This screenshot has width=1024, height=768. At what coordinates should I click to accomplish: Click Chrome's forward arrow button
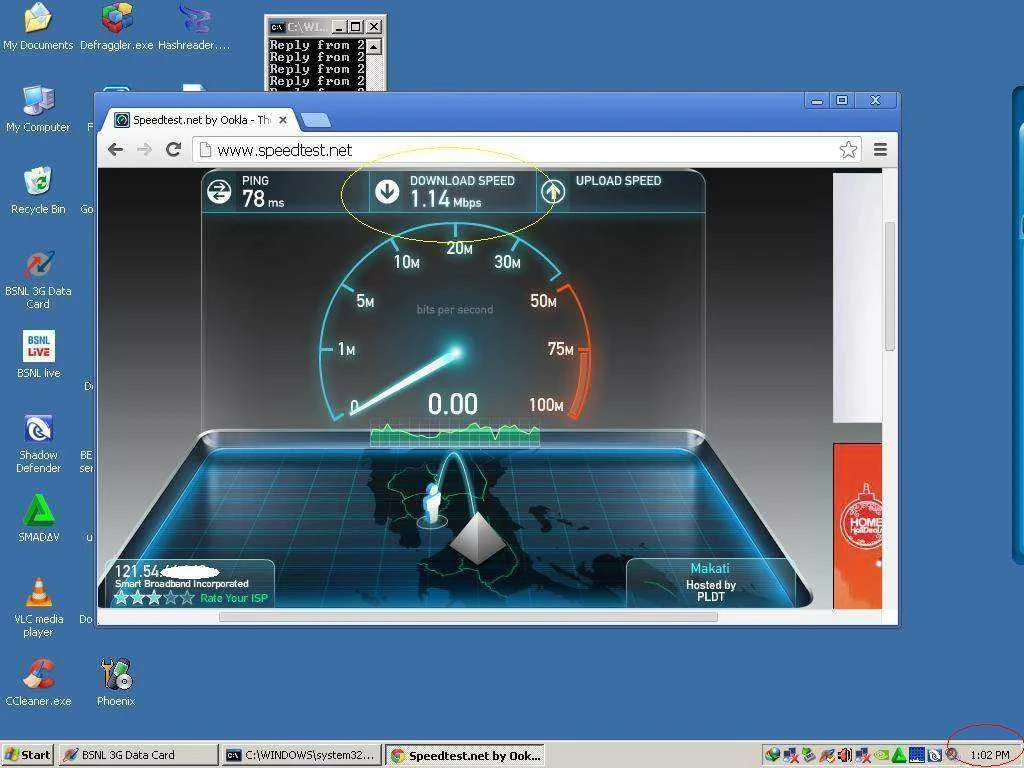click(x=144, y=150)
